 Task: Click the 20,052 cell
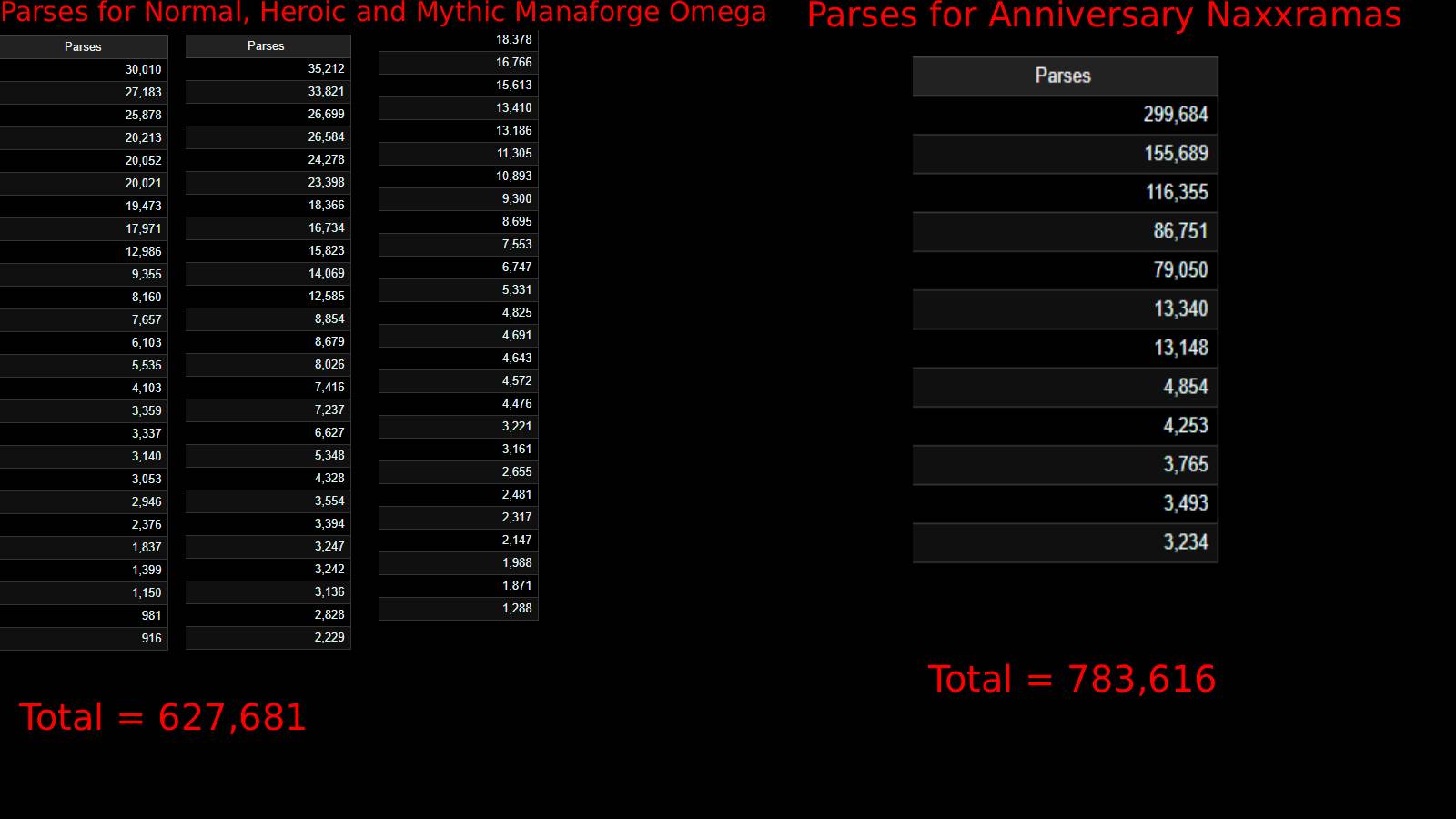84,160
